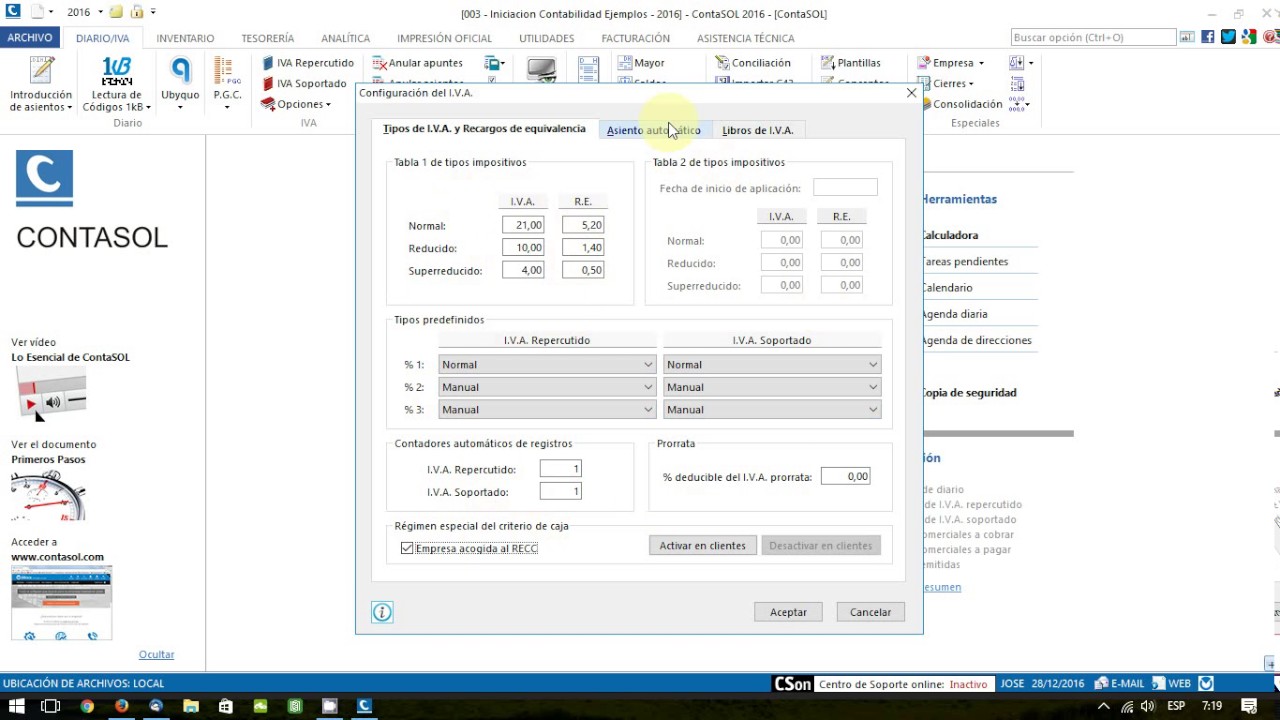Click the Buscar opción search box
The height and width of the screenshot is (720, 1280).
pyautogui.click(x=1093, y=37)
